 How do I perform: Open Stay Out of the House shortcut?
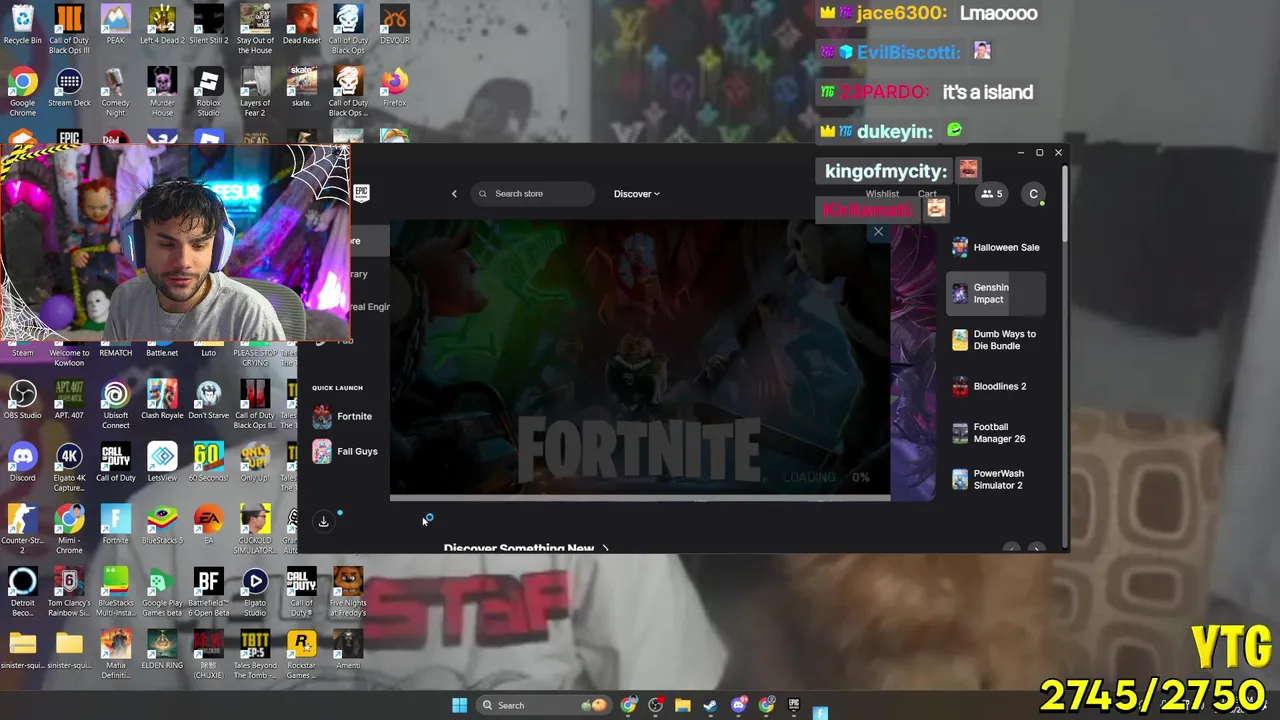tap(255, 30)
